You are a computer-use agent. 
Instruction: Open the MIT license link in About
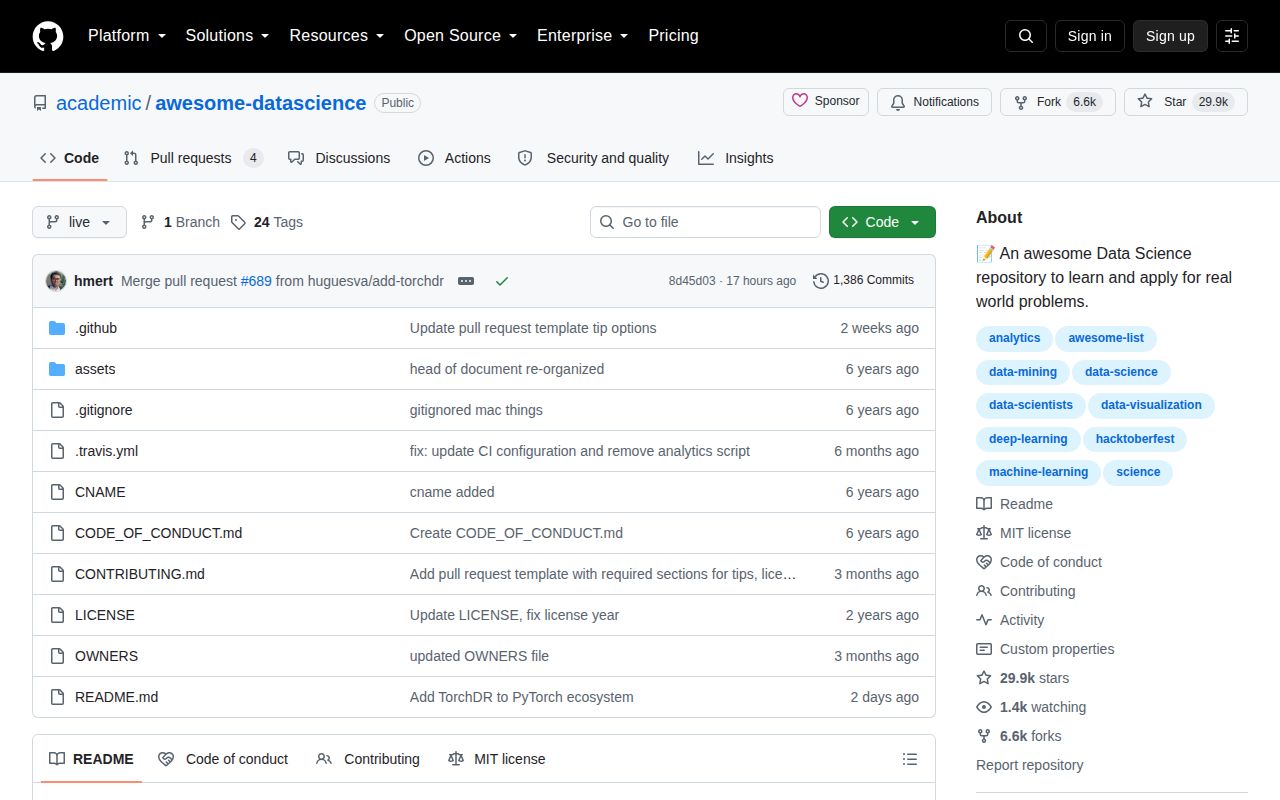(1023, 533)
